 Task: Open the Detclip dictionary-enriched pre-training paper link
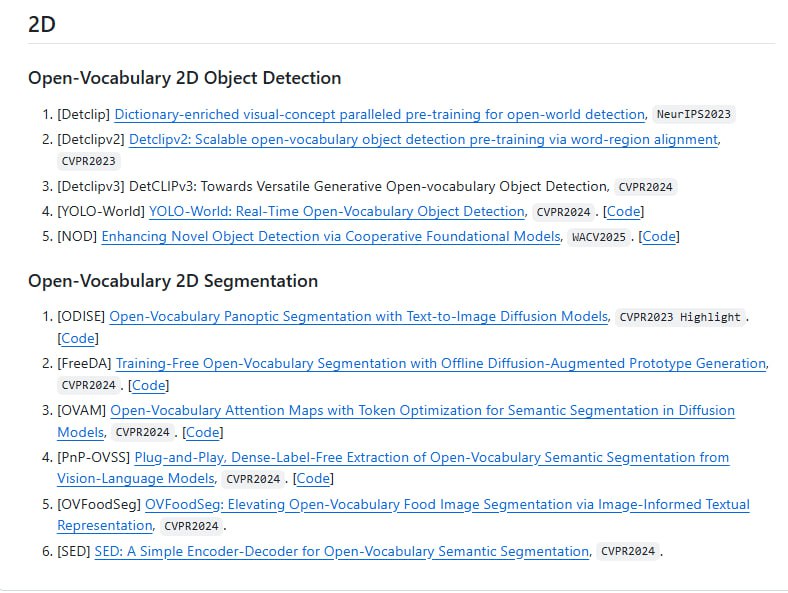380,115
